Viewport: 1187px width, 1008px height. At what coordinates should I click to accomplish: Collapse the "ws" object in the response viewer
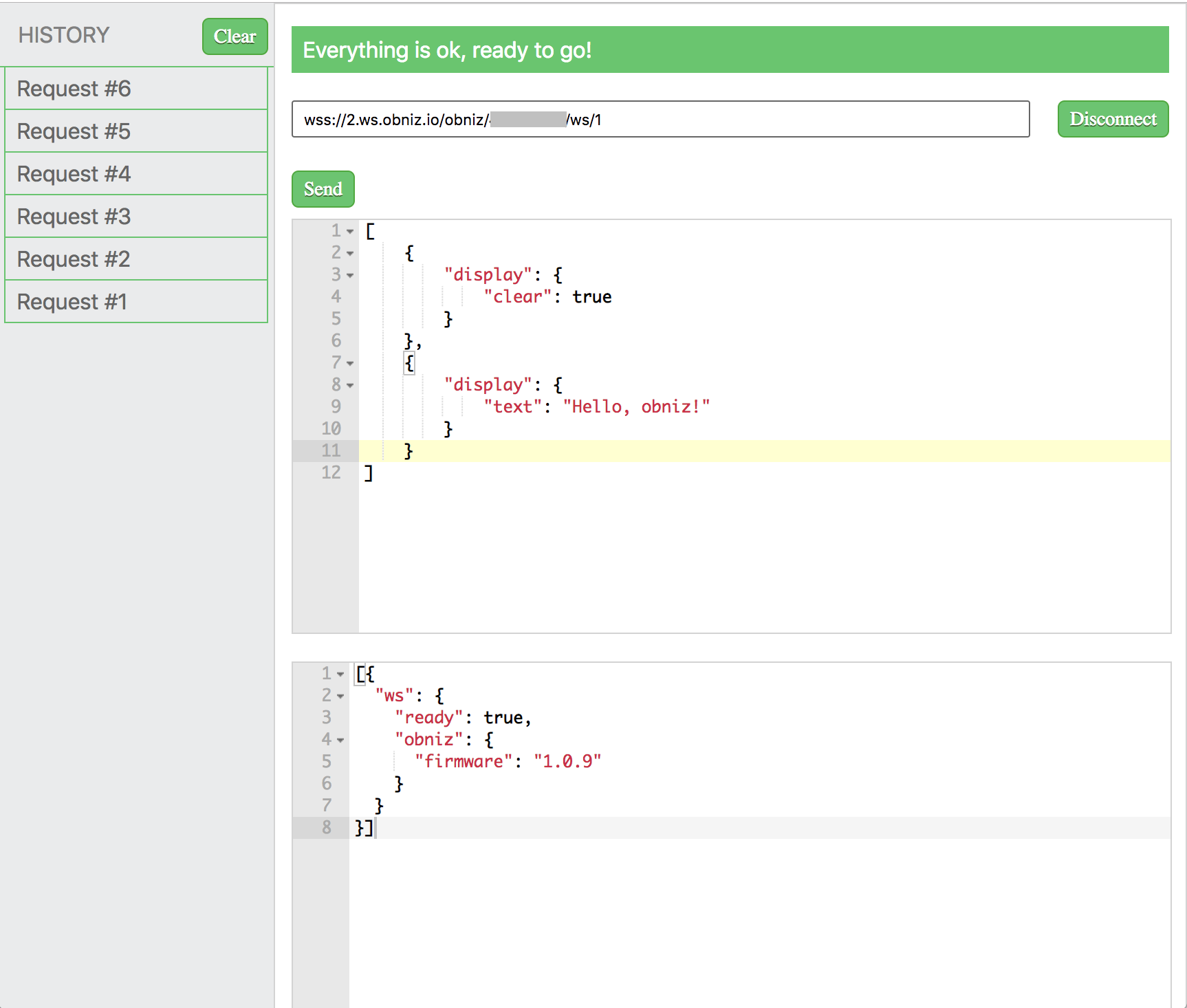340,696
